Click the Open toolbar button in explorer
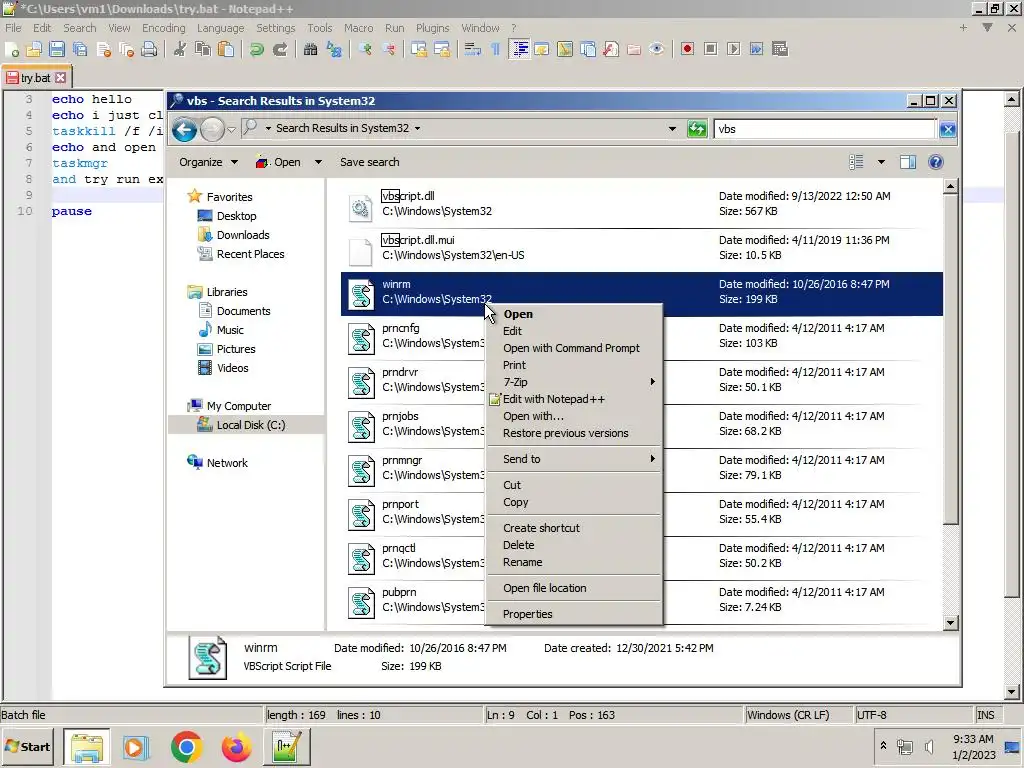Screen dimensions: 1024x768 click(x=279, y=162)
